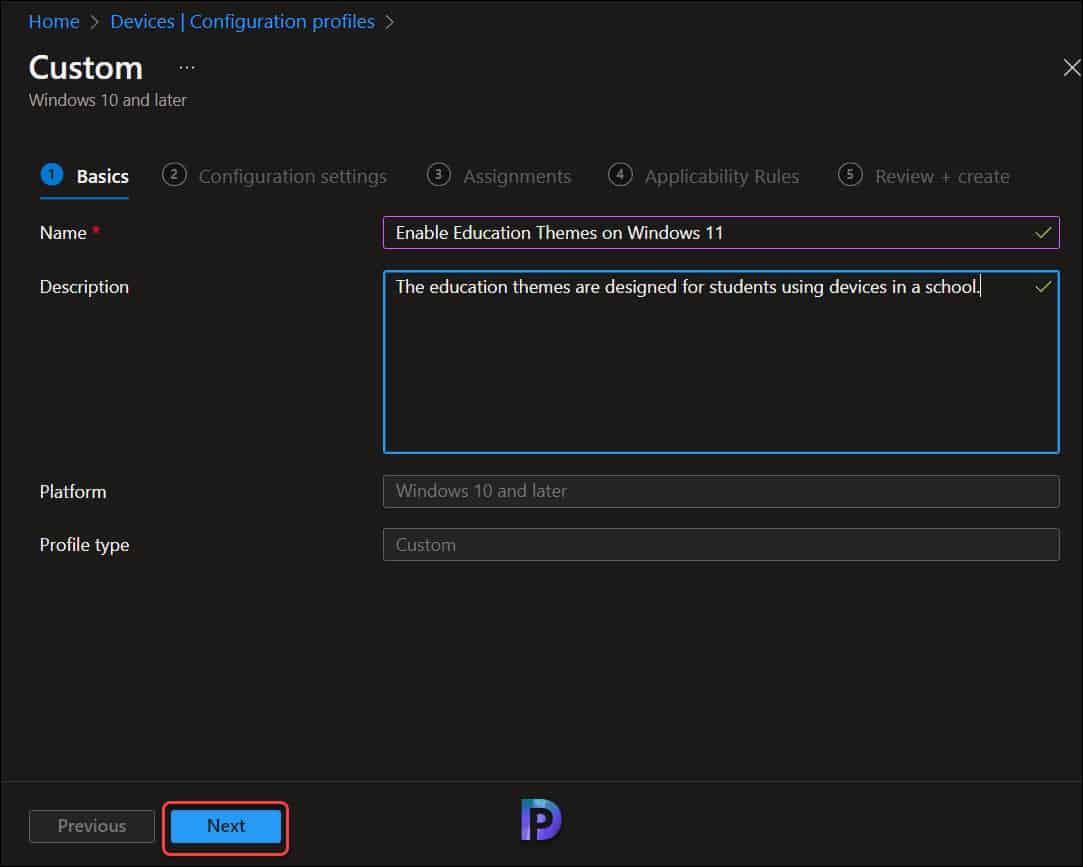Close the Custom profile pane
The image size is (1083, 867).
pos(1071,68)
